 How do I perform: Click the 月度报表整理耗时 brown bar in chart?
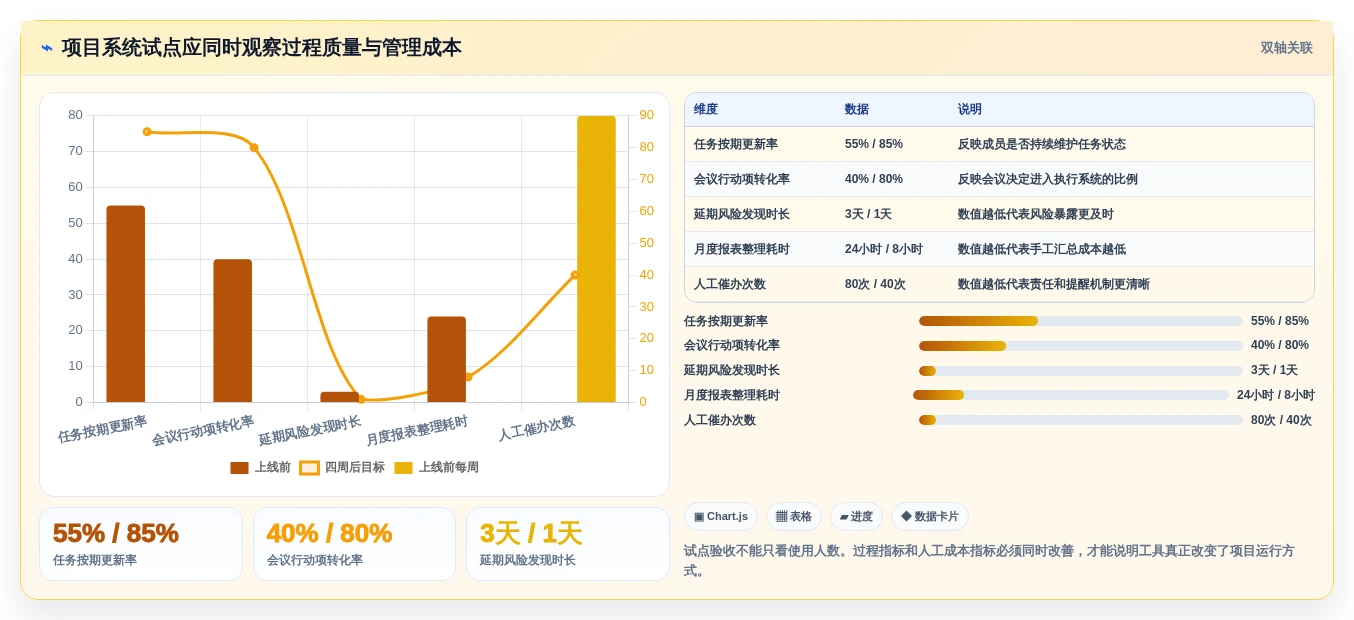(447, 360)
